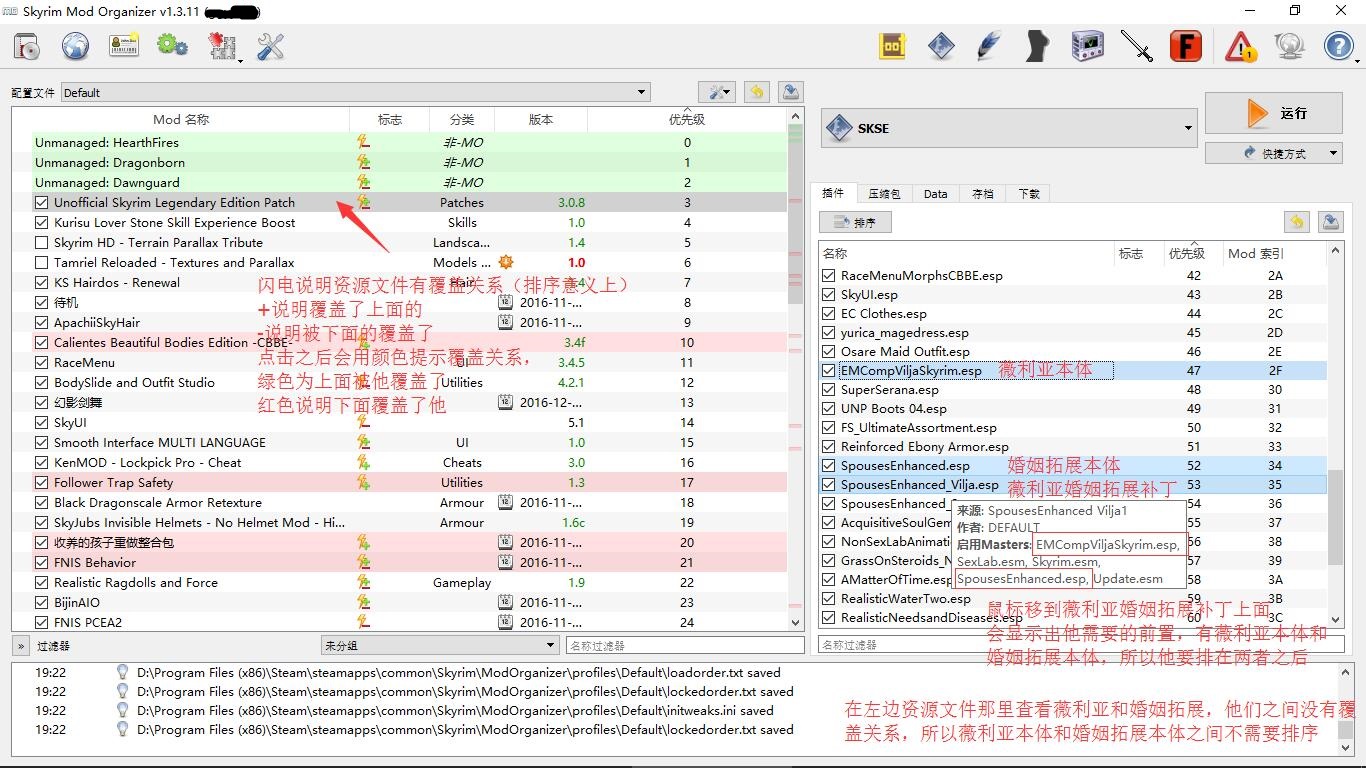1366x768 pixels.
Task: Click the log panel scroll-down arrow
Action: tap(1347, 747)
